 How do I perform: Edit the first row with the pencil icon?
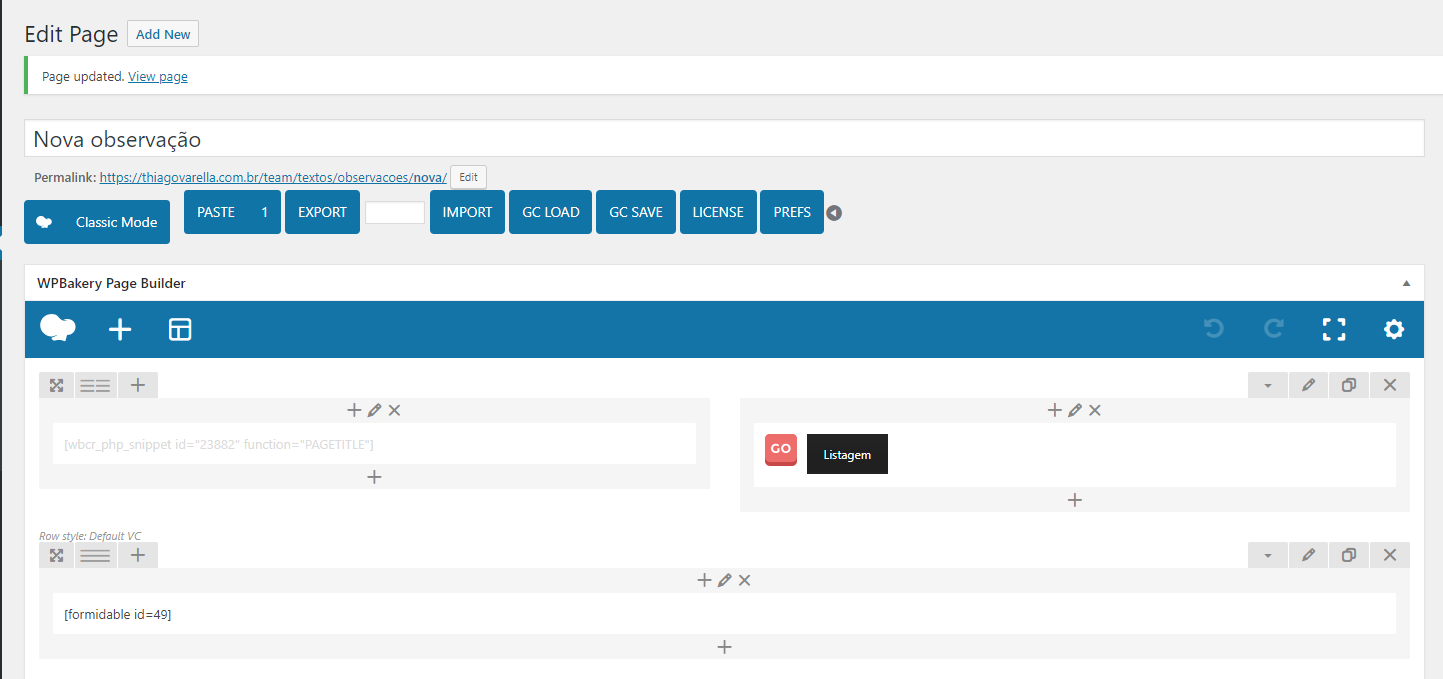click(1308, 385)
